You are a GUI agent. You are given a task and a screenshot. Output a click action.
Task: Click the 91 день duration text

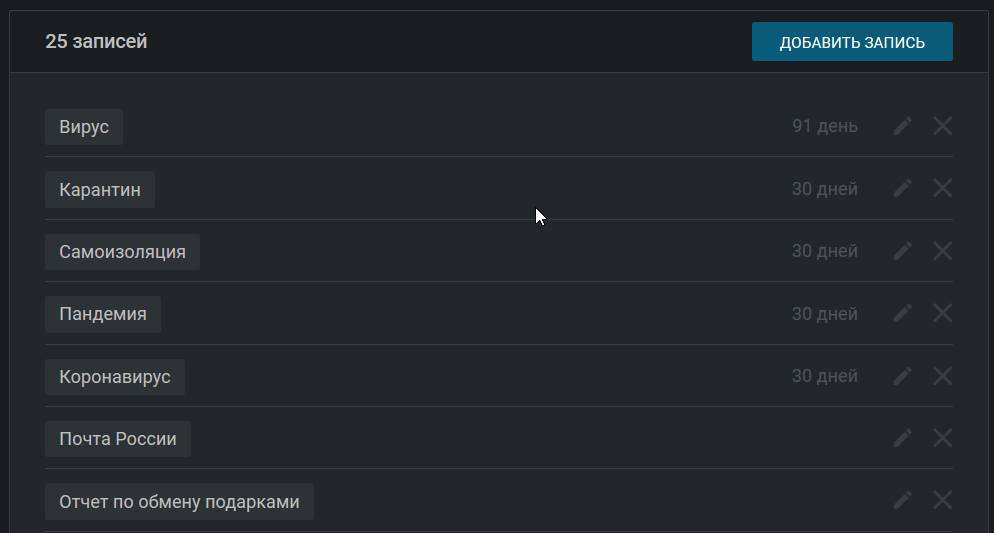[824, 127]
